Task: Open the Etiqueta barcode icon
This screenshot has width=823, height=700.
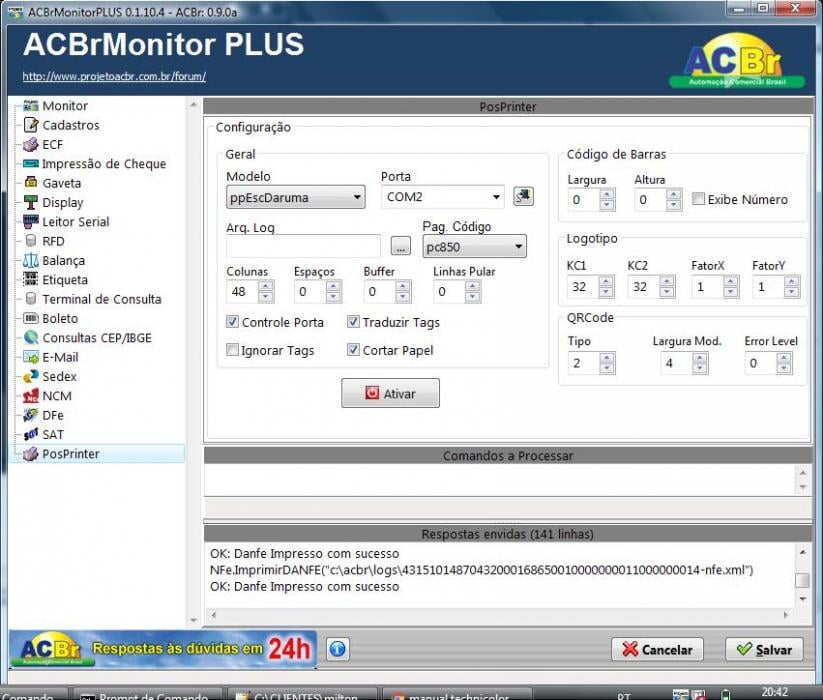Action: click(x=31, y=279)
